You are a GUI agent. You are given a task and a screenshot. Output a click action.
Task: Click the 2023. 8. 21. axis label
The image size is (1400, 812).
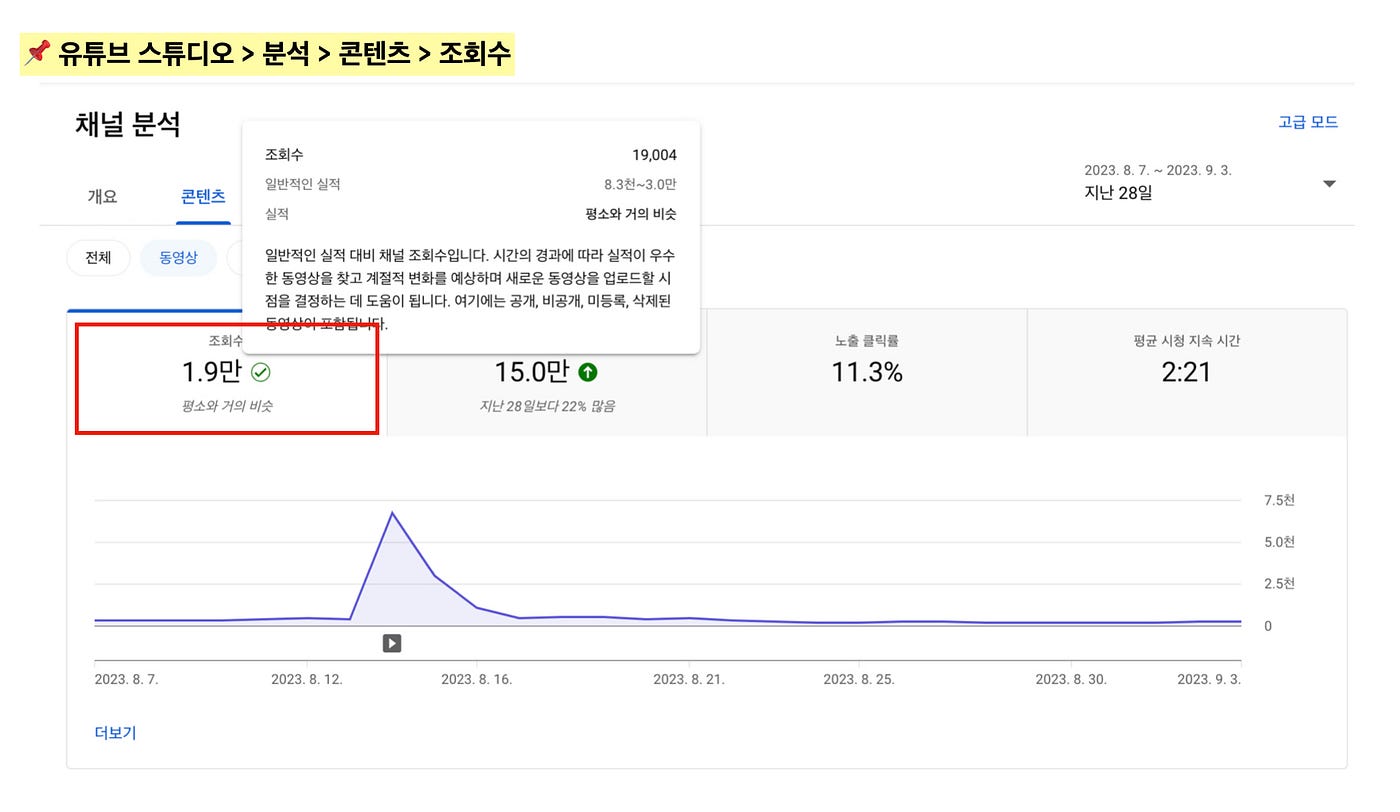point(689,679)
